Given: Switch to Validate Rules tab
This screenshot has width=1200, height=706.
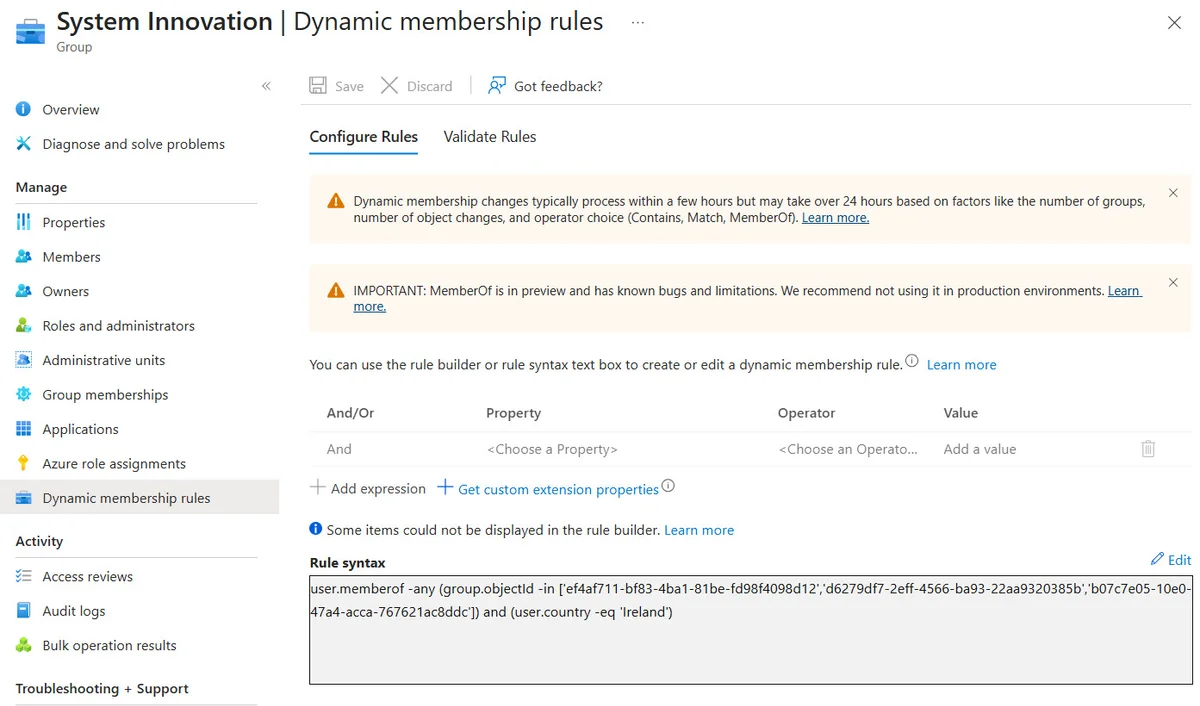Looking at the screenshot, I should [x=490, y=137].
